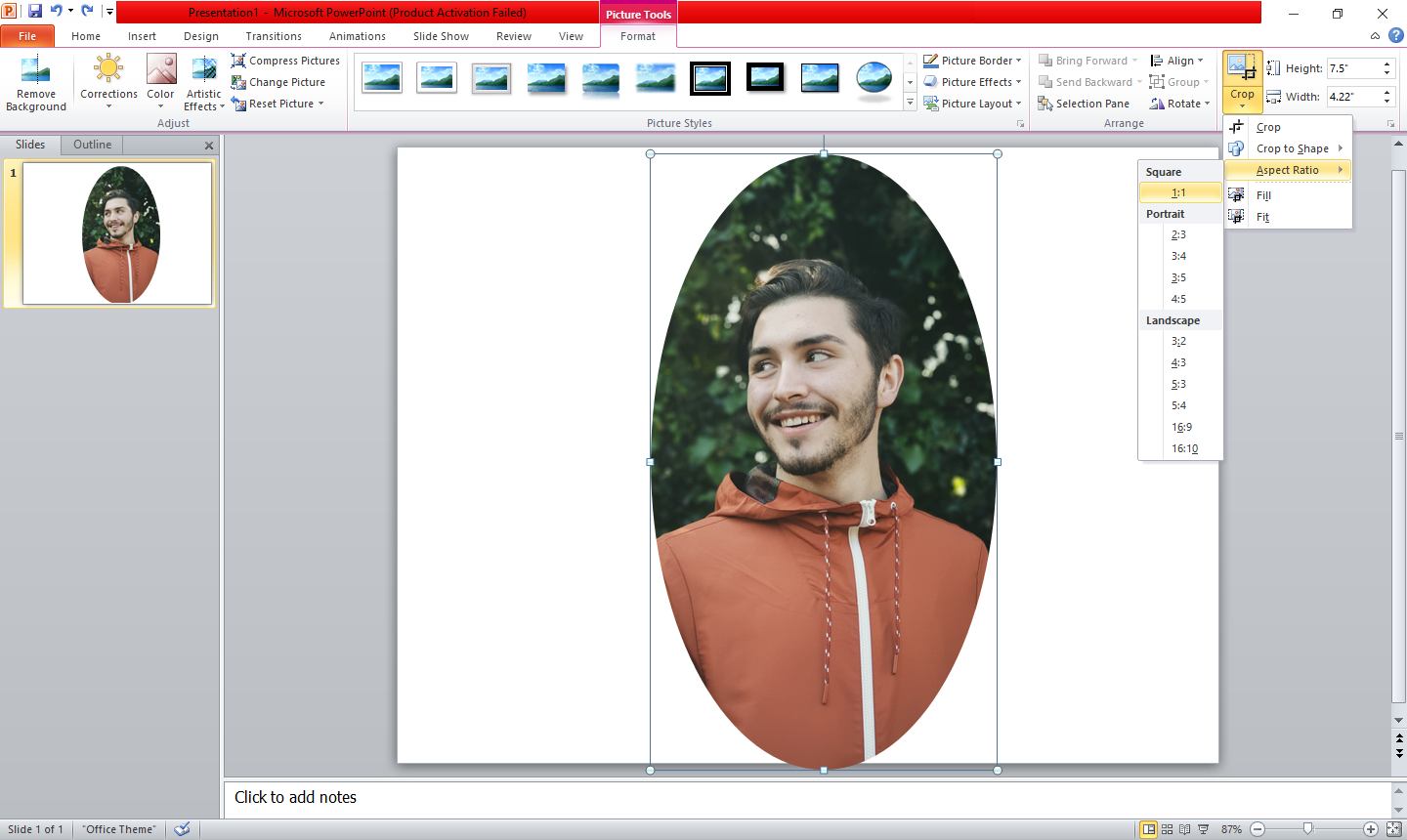Open the Corrections brightness tool
Image resolution: width=1407 pixels, height=840 pixels.
[108, 70]
